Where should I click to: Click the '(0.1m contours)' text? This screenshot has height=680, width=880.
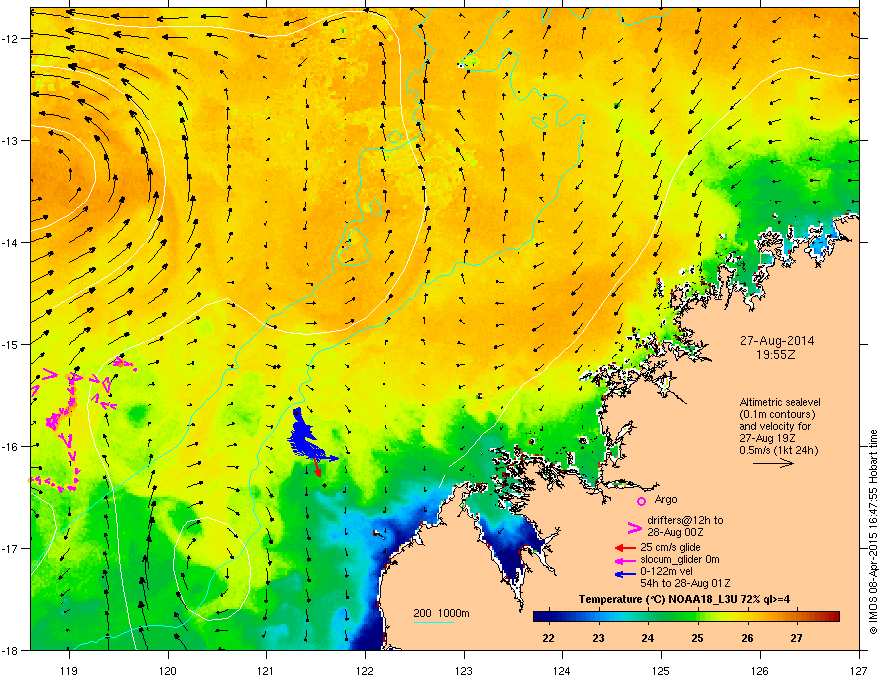777,415
